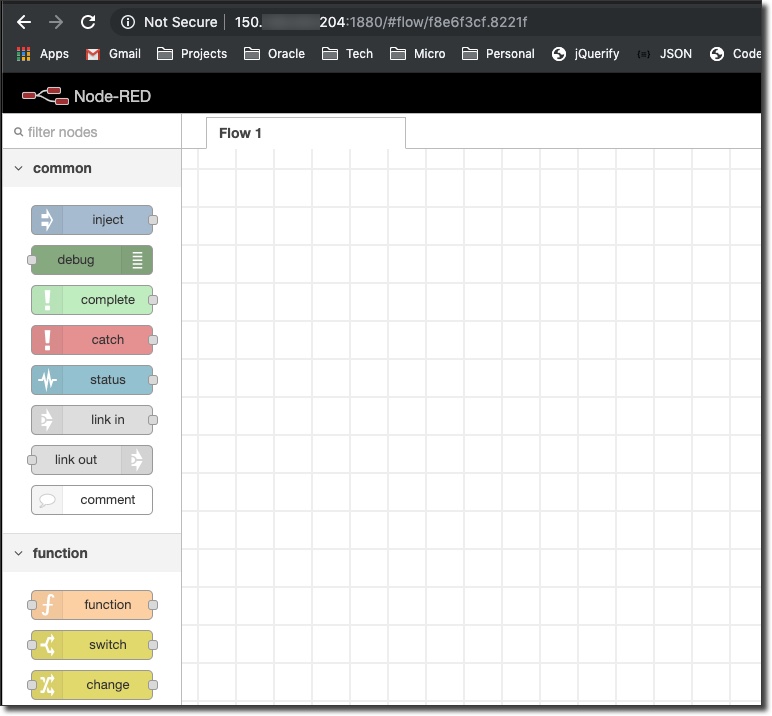Collapse the common palette category
Screen dimensions: 772x716
[x=19, y=168]
